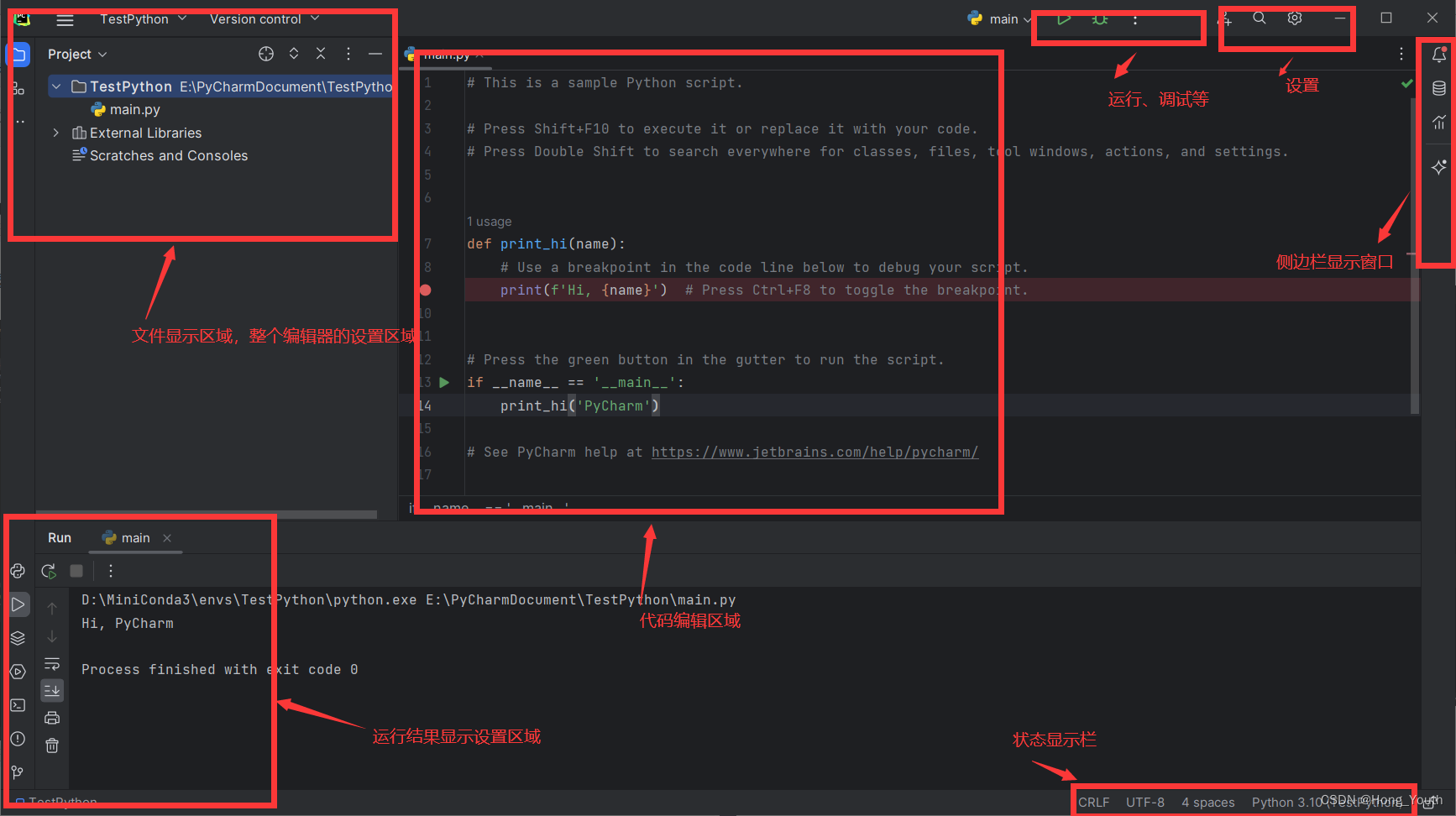Open Version control dropdown

pos(264,19)
